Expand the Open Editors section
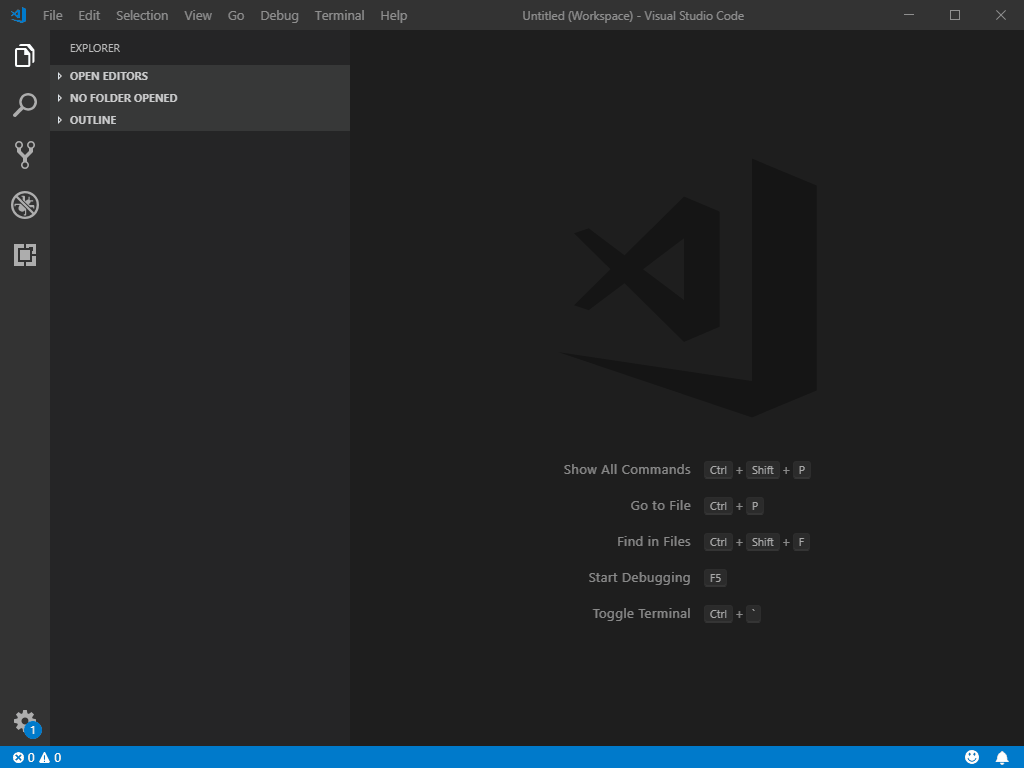1024x768 pixels. (108, 76)
